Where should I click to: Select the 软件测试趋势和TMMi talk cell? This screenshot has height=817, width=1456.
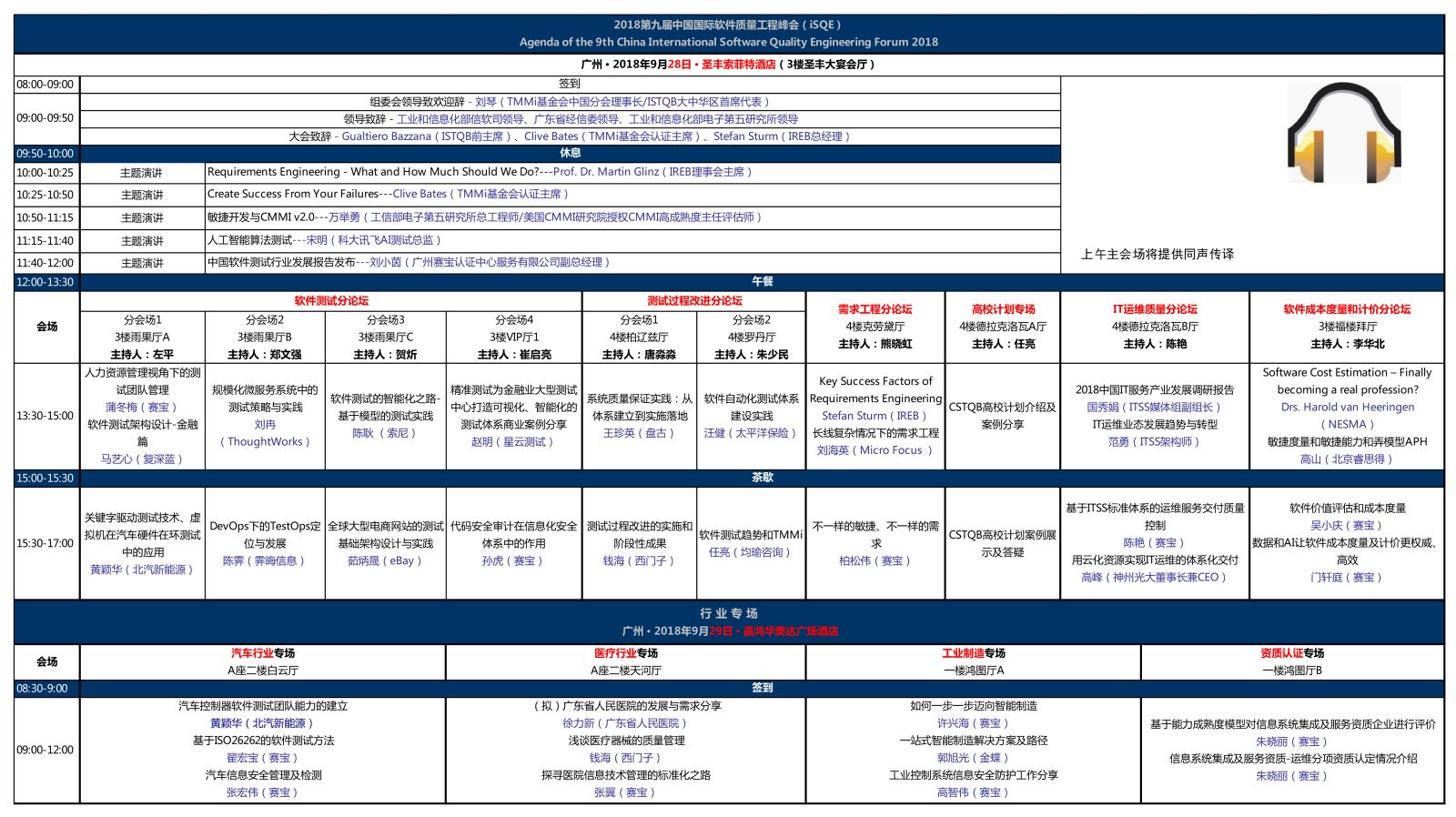pyautogui.click(x=751, y=544)
